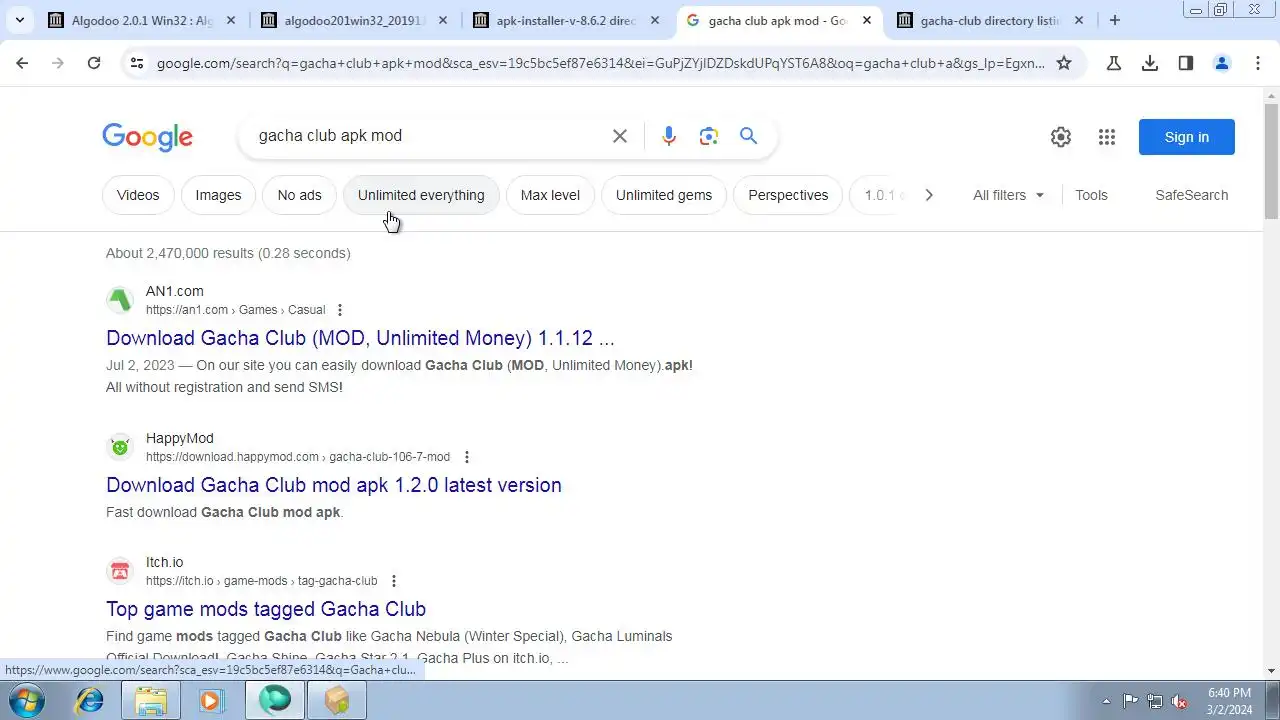Open the three-dot menu beside the HappyMod result

(466, 457)
